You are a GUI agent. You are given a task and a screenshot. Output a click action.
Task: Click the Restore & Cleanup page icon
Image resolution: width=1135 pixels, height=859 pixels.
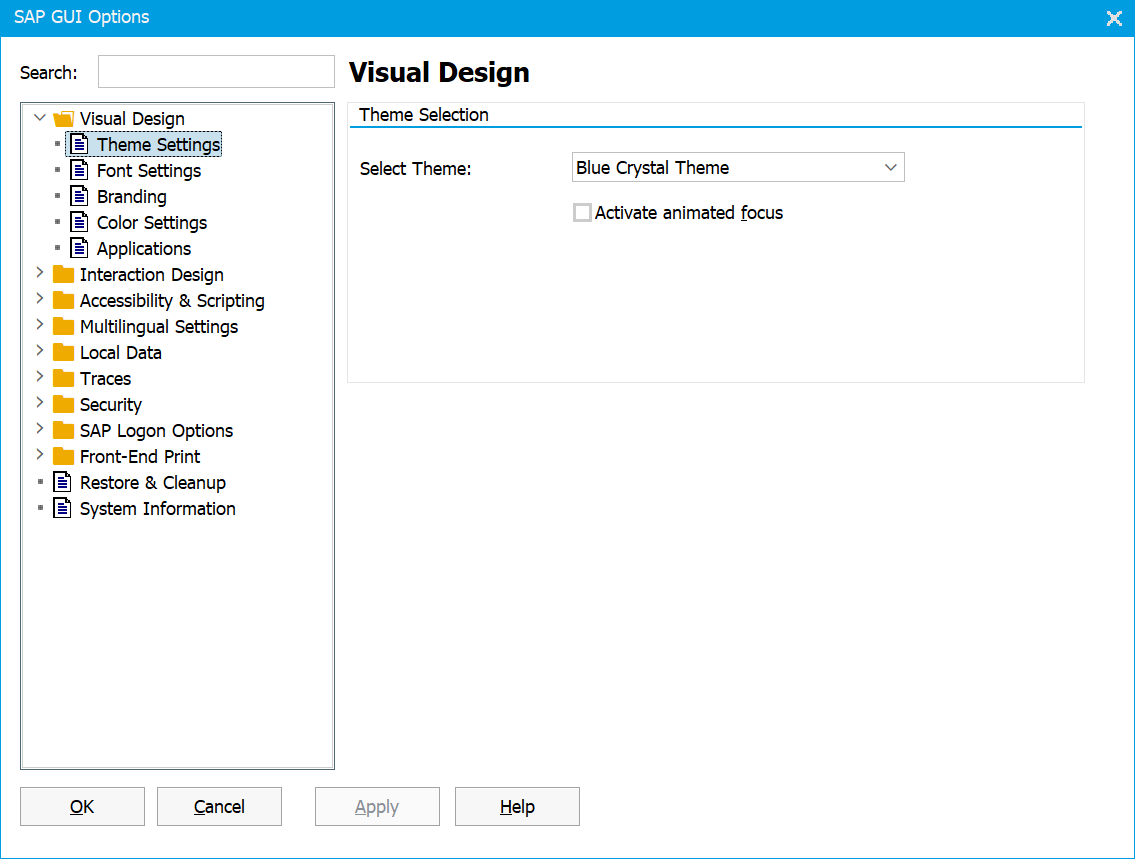pyautogui.click(x=60, y=482)
